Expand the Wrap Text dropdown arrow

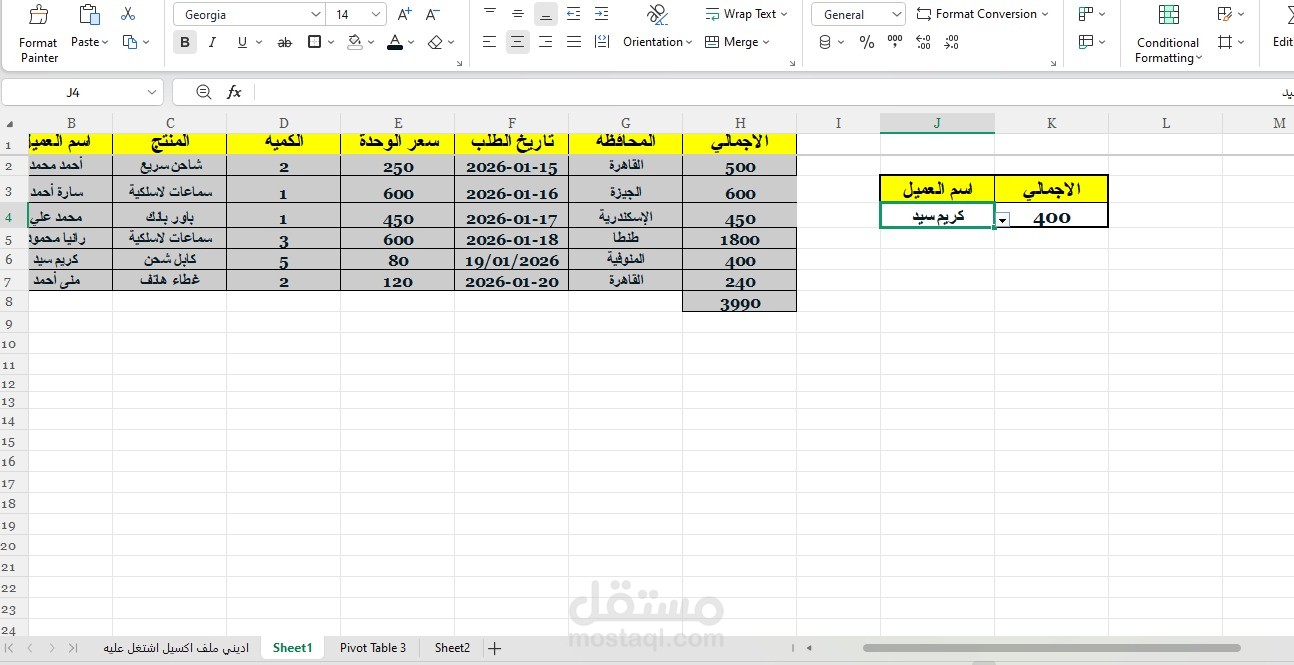click(x=784, y=14)
